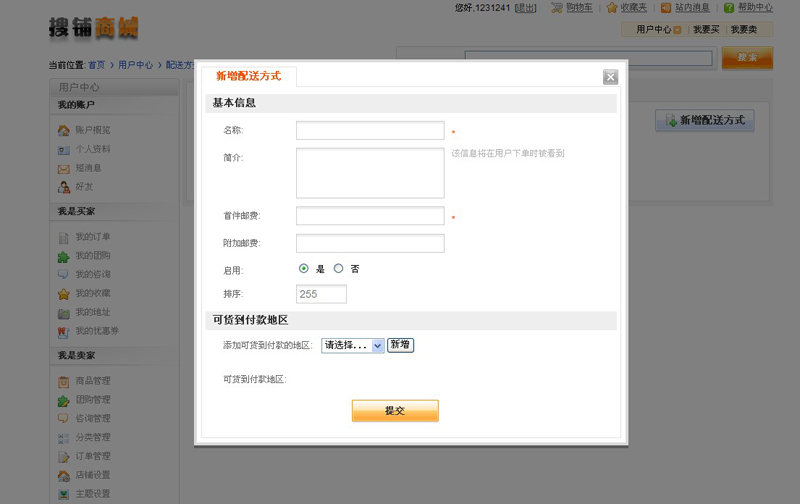Screen dimensions: 800x504
Task: Open the 我要卖 menu item
Action: (744, 30)
